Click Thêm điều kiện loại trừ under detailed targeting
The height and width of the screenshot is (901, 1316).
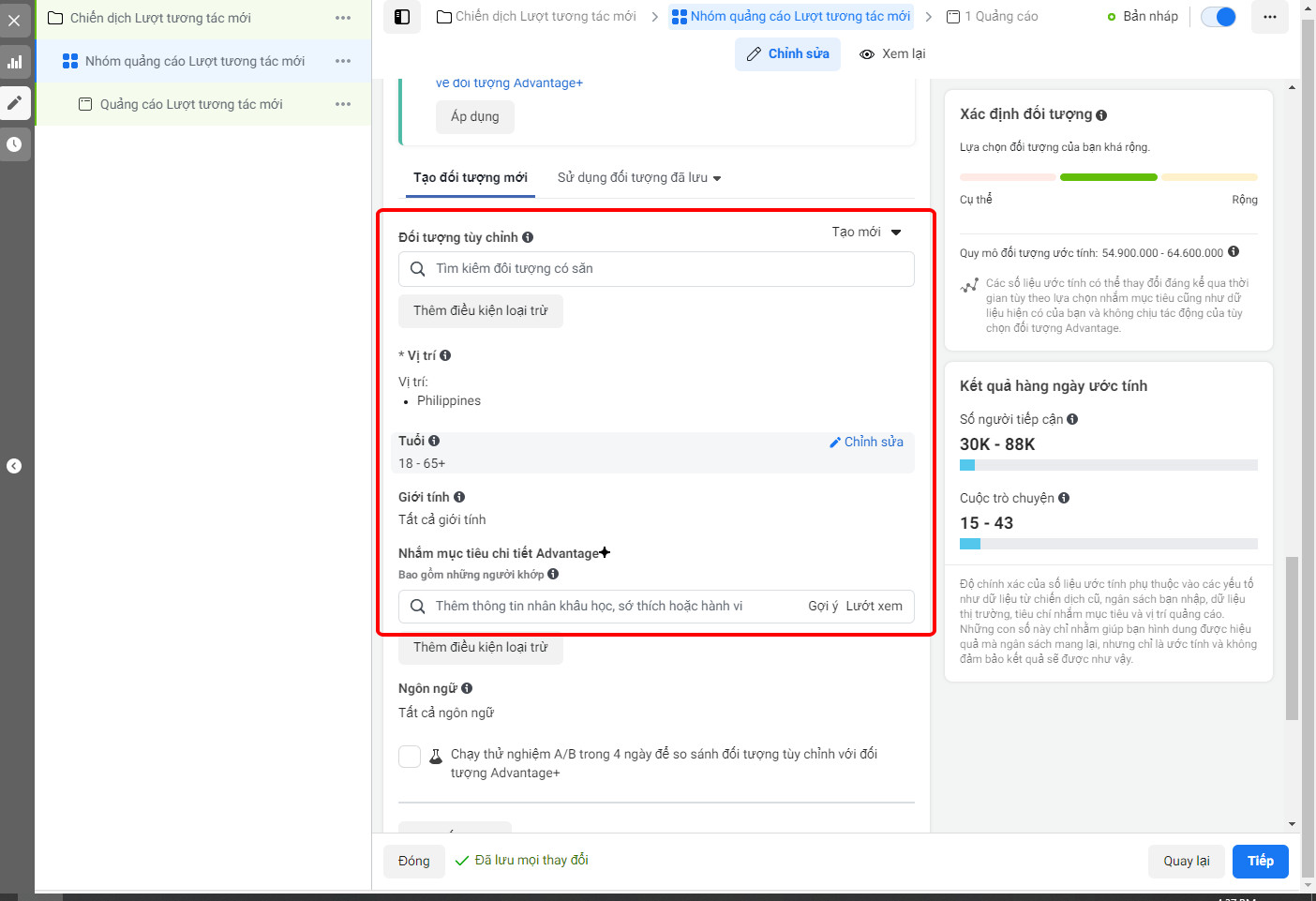tap(481, 647)
